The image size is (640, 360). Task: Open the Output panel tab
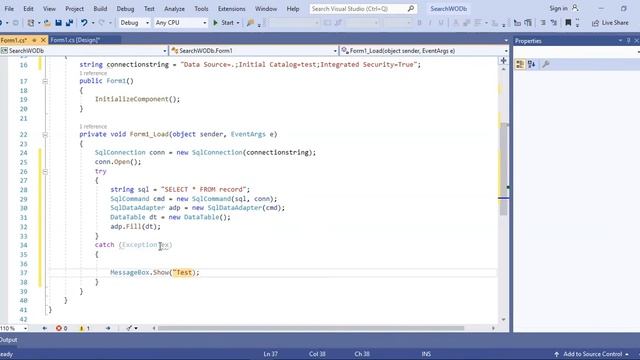click(x=9, y=340)
